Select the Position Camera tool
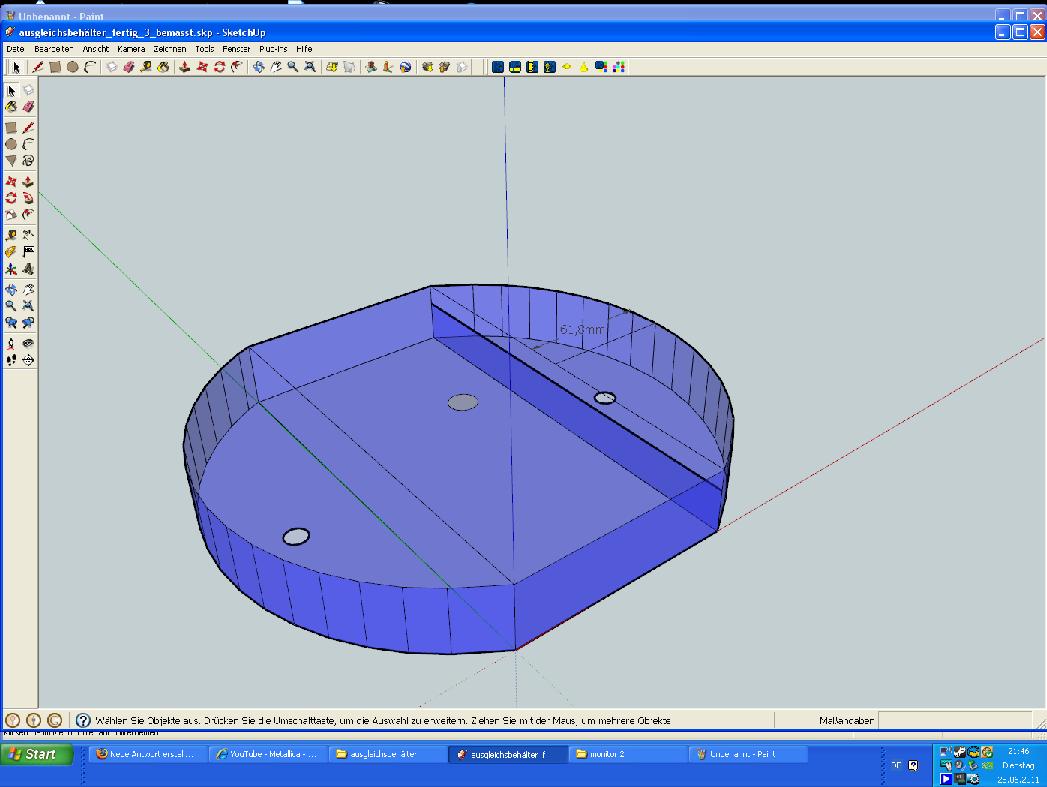Viewport: 1047px width, 787px height. tap(11, 344)
